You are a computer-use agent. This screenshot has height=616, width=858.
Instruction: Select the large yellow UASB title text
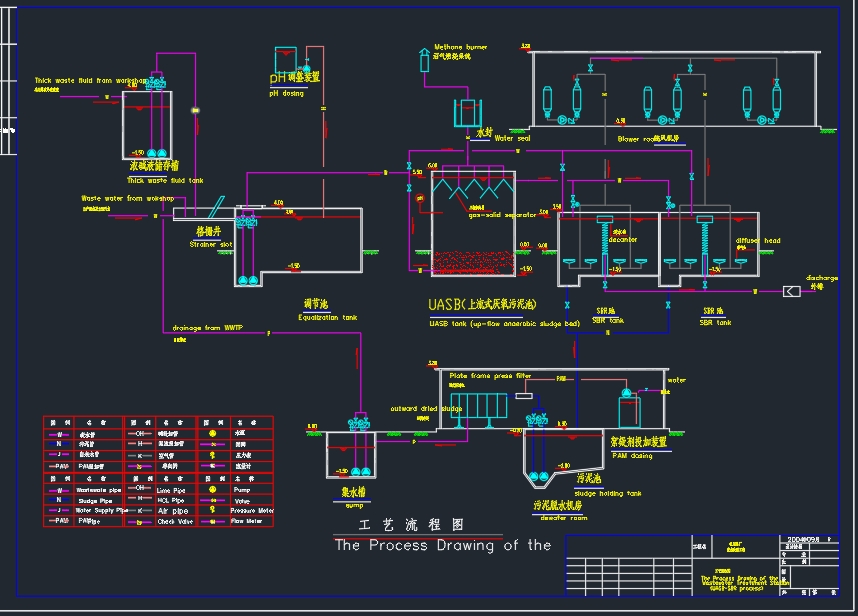482,304
